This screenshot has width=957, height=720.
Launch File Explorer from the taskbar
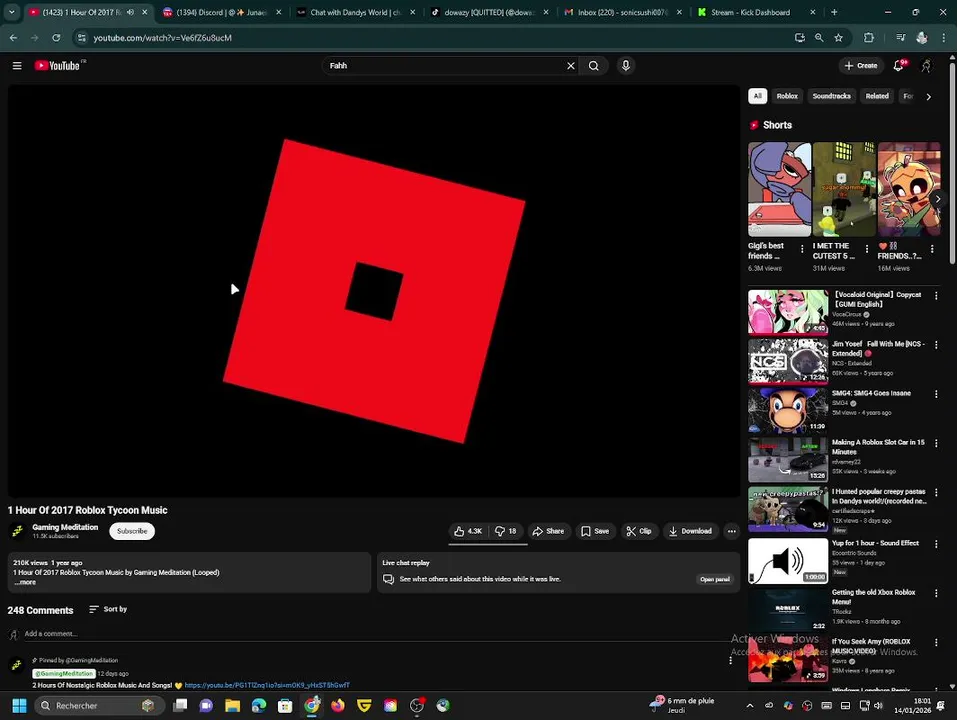tap(233, 705)
